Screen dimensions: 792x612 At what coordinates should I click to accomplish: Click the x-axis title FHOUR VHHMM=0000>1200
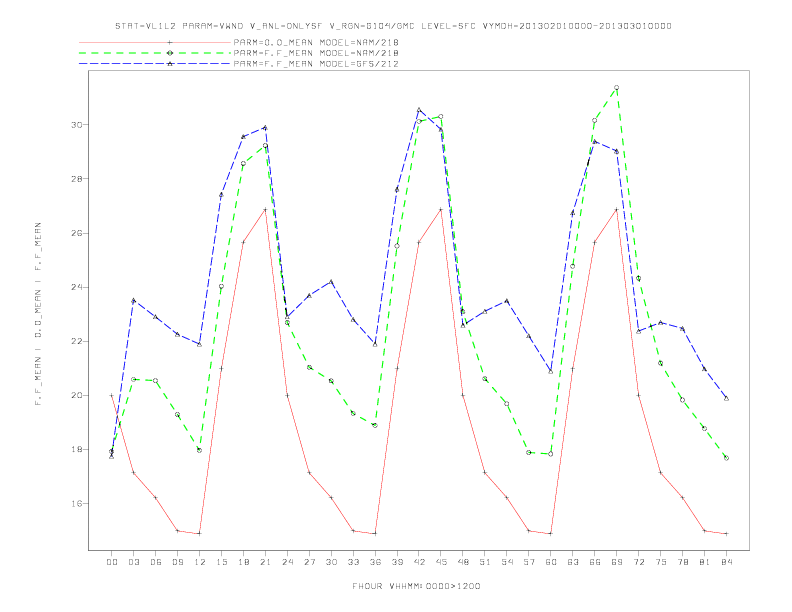[416, 586]
